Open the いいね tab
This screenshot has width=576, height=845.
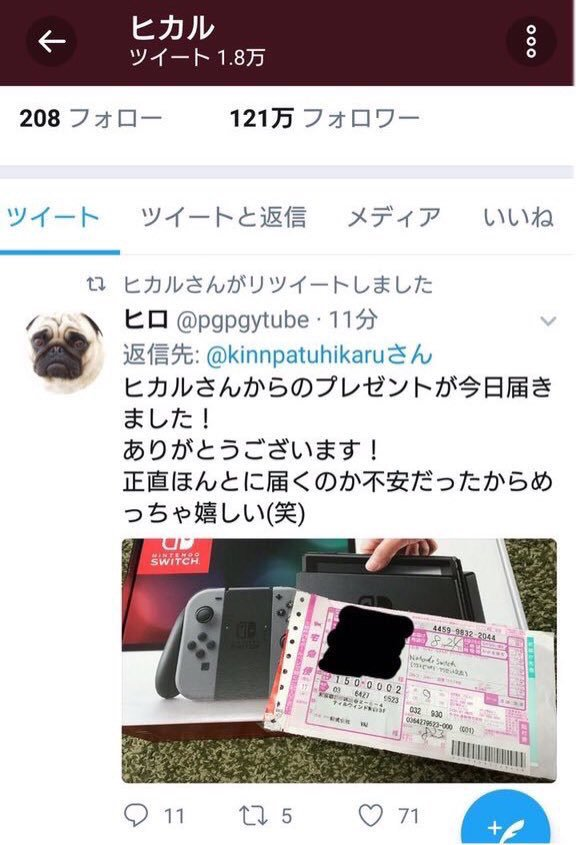click(x=518, y=217)
